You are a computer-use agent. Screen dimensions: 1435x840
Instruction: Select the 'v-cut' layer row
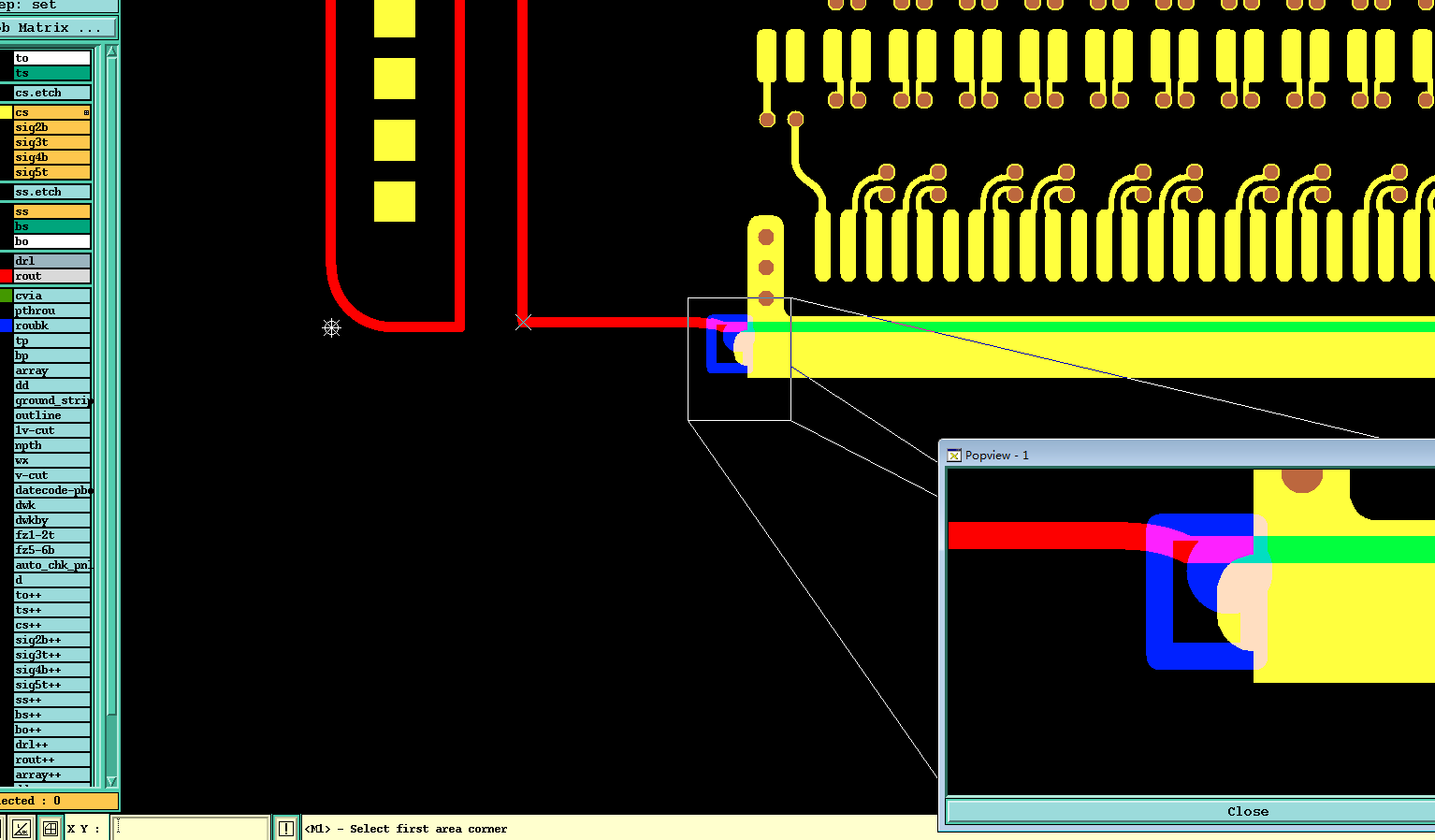click(52, 475)
